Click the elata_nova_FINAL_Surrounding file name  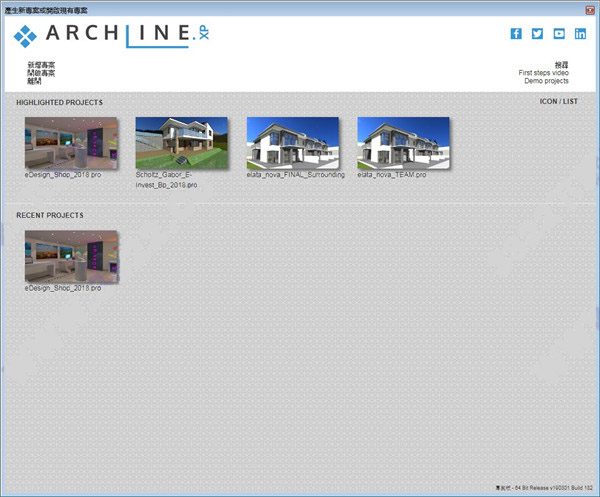coord(295,174)
